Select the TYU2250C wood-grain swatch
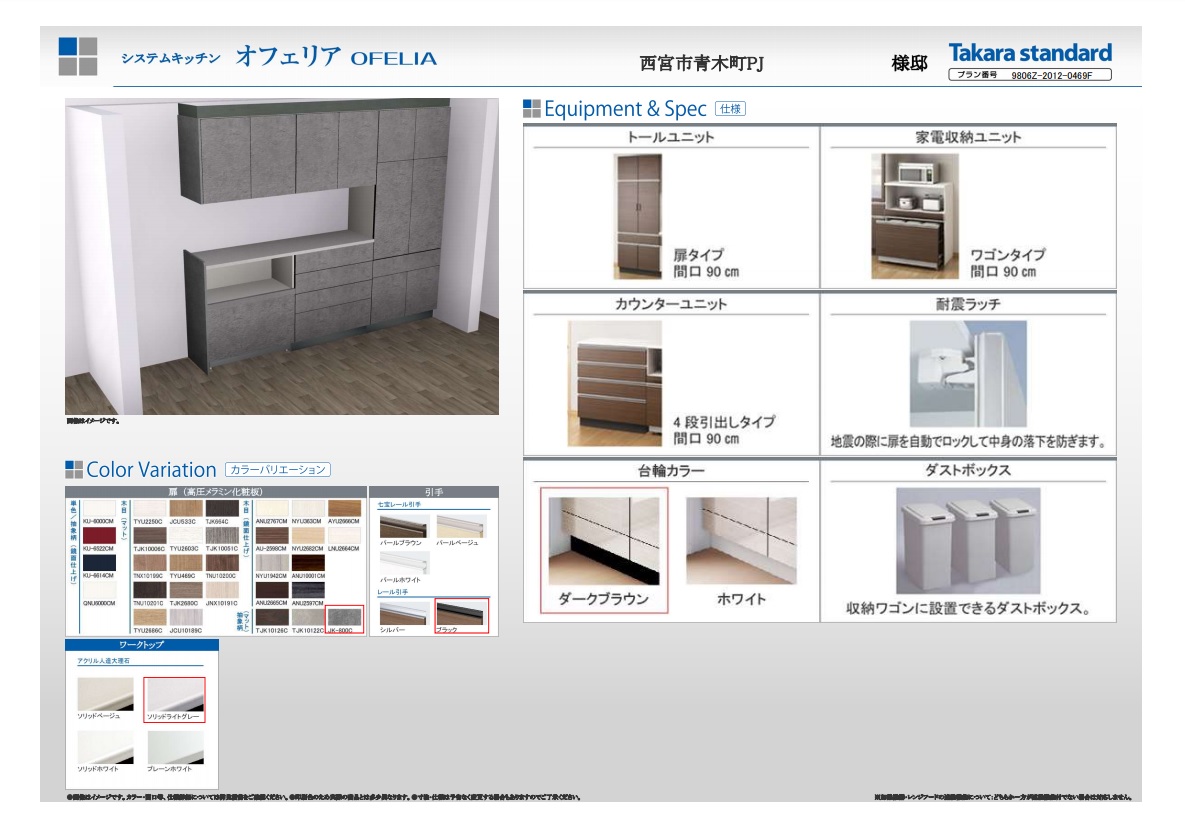1185x833 pixels. click(150, 508)
